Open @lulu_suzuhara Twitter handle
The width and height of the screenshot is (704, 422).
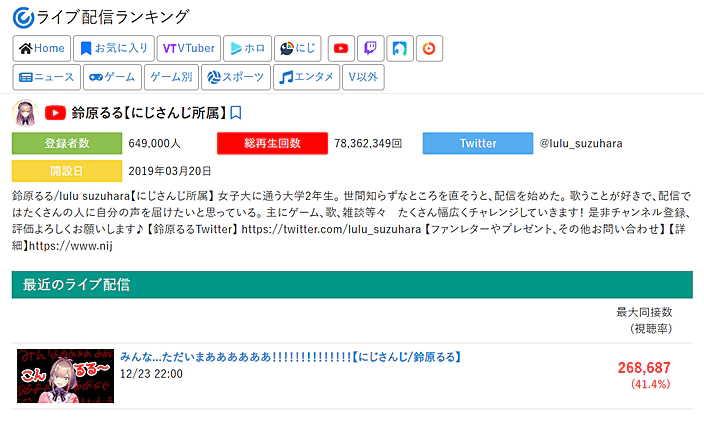581,144
